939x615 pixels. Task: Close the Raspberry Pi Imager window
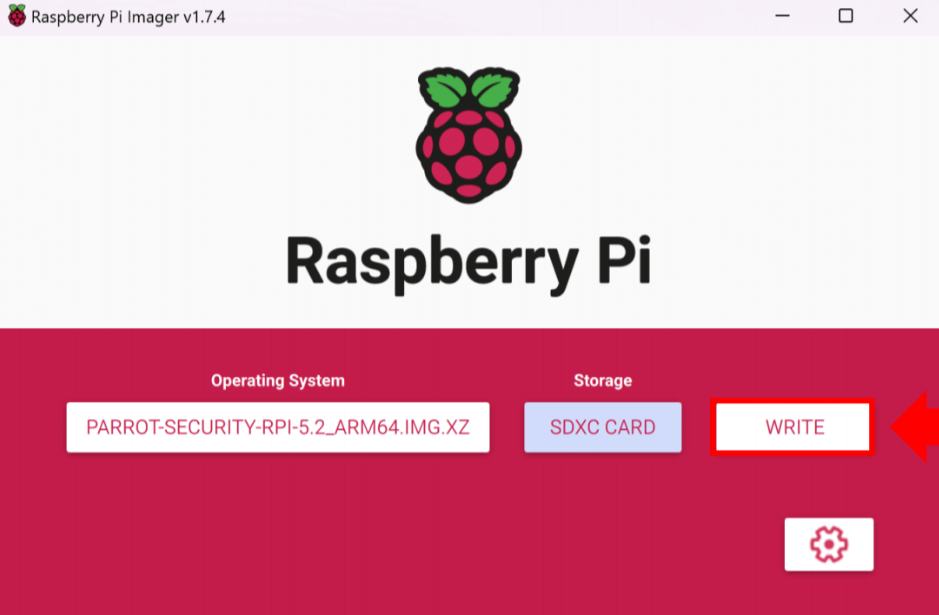coord(910,16)
